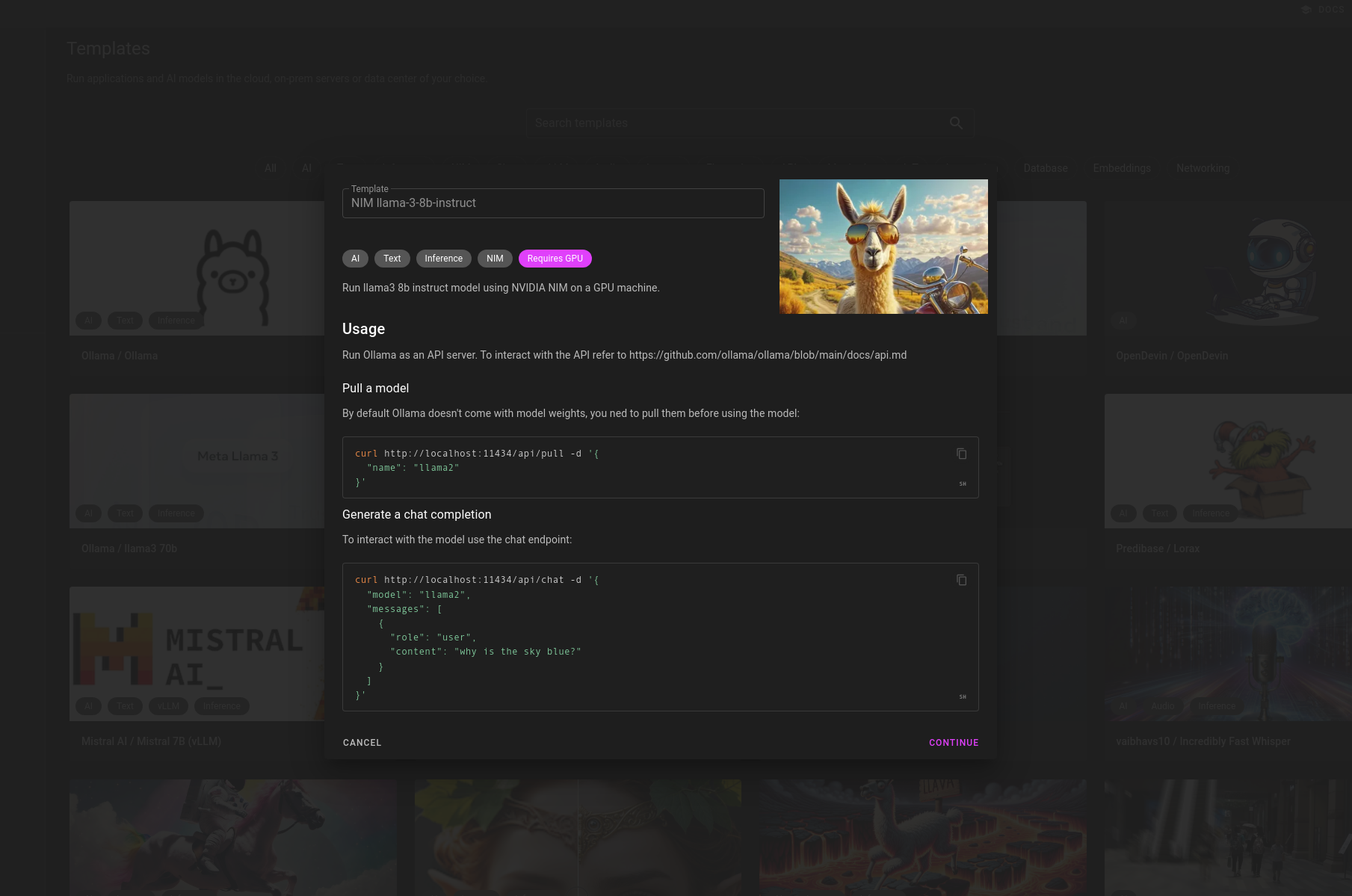Viewport: 1352px width, 896px height.
Task: Click the AI tag in dialog
Action: pos(356,259)
